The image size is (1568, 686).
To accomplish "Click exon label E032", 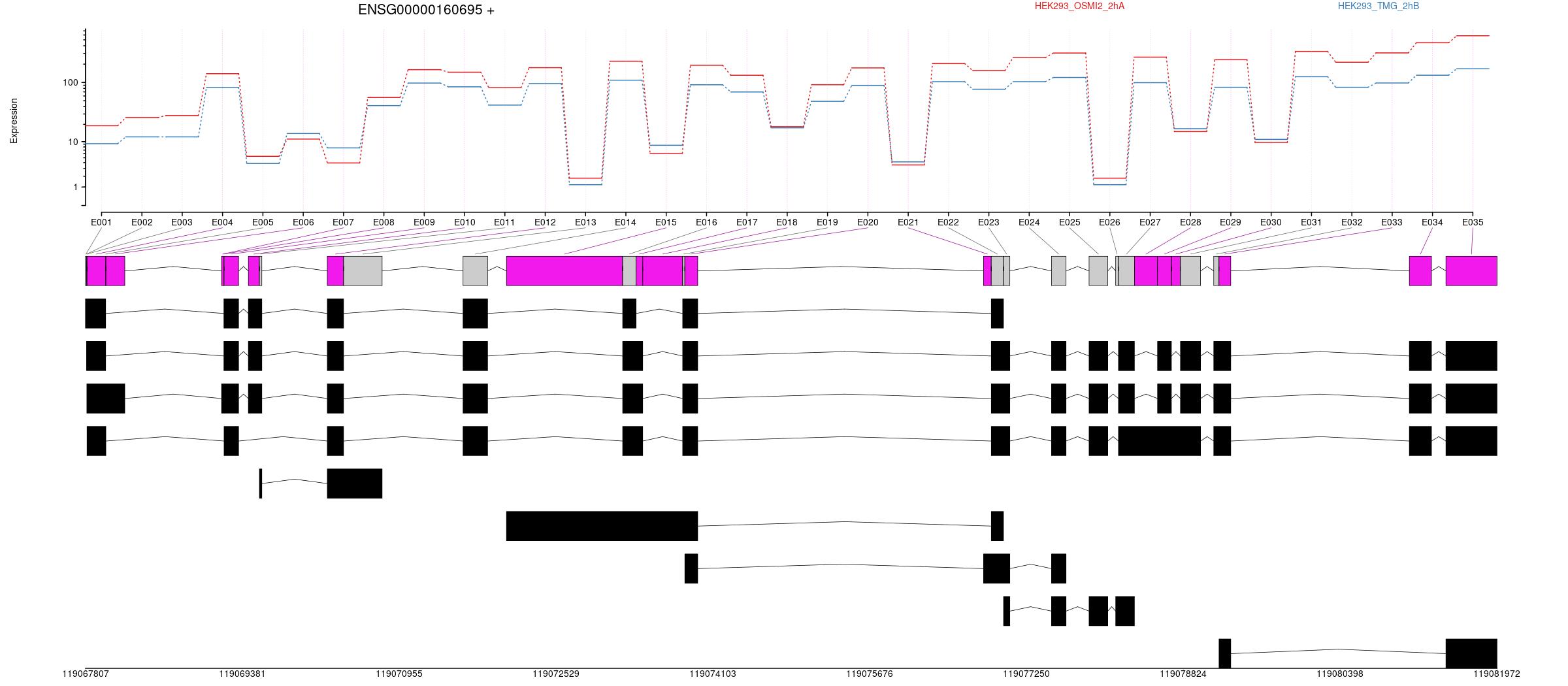I will (x=1352, y=222).
